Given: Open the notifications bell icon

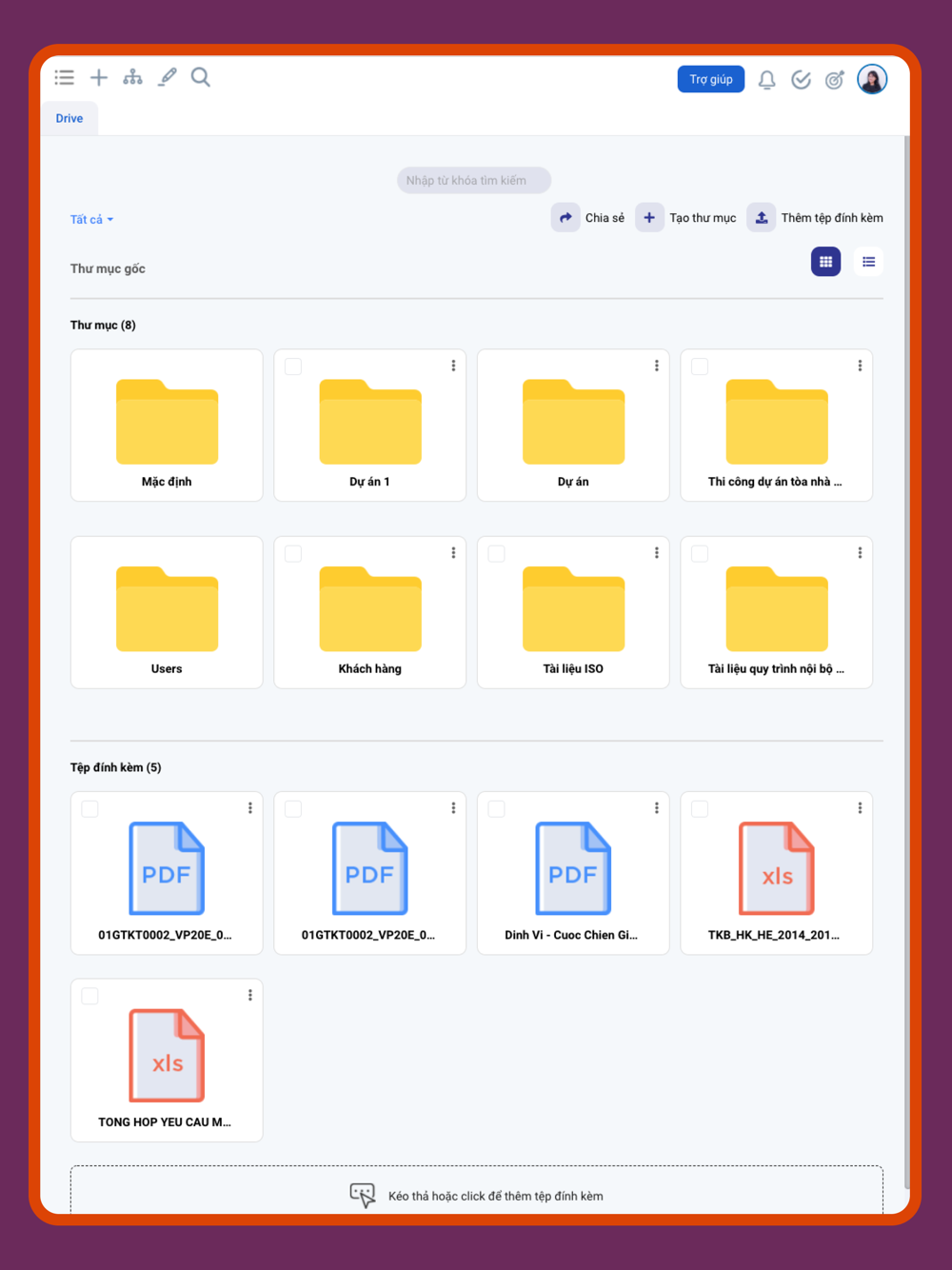Looking at the screenshot, I should (x=766, y=80).
